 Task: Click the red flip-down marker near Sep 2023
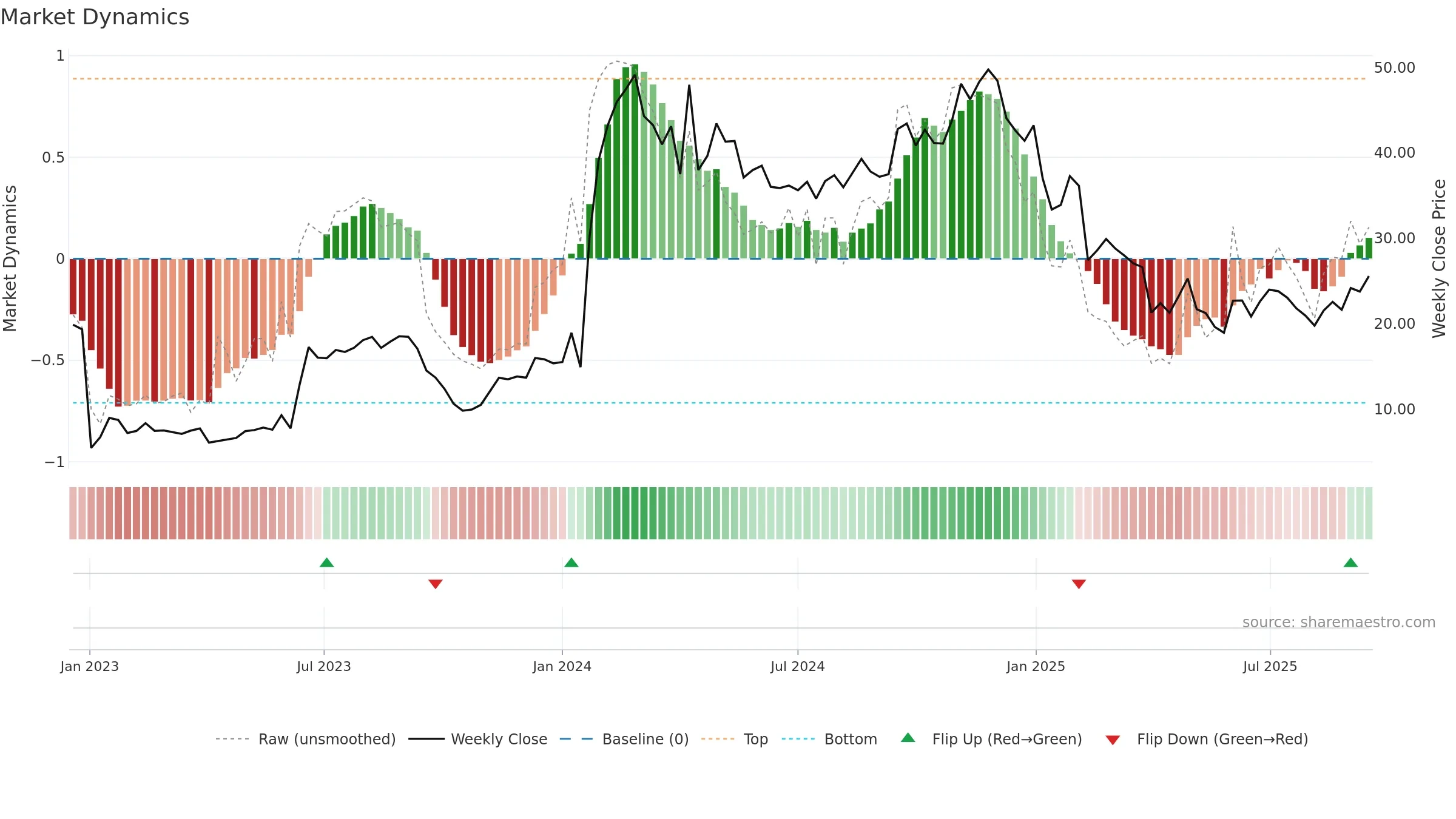click(x=436, y=584)
